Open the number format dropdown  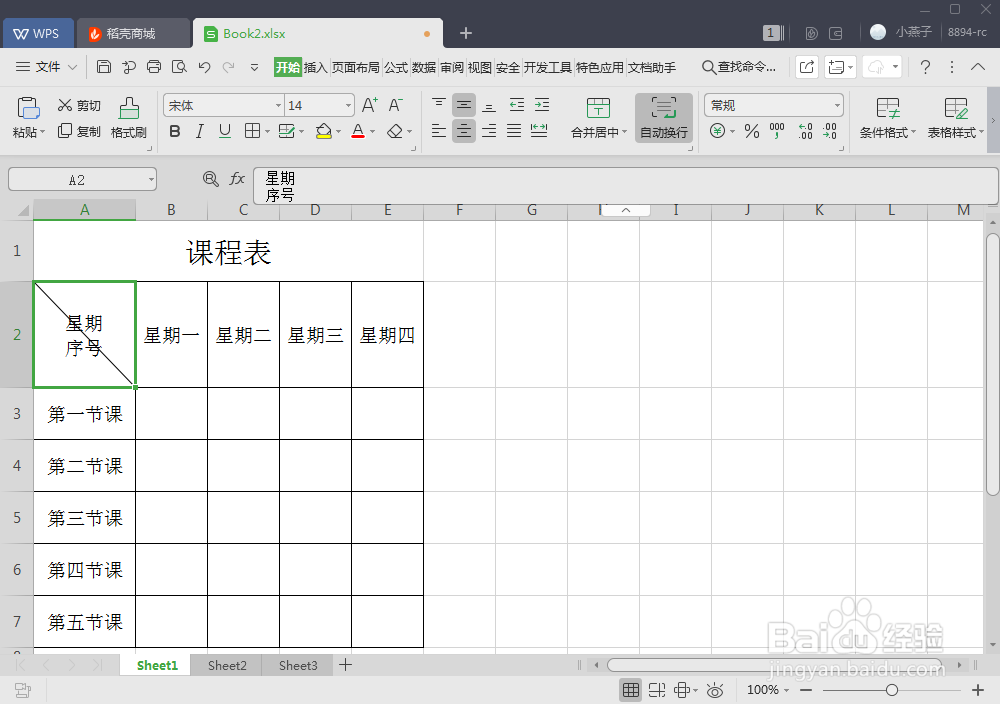point(837,105)
